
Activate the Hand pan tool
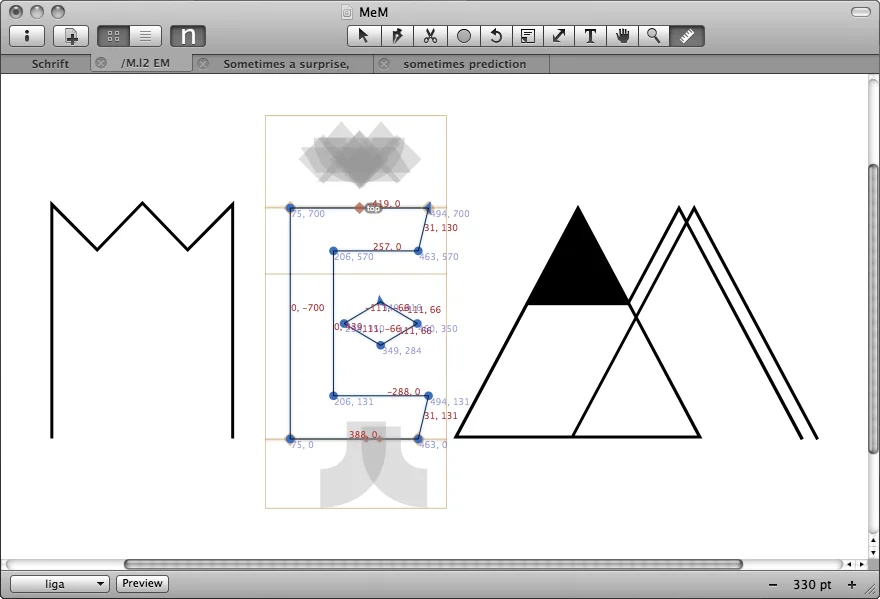pyautogui.click(x=623, y=36)
